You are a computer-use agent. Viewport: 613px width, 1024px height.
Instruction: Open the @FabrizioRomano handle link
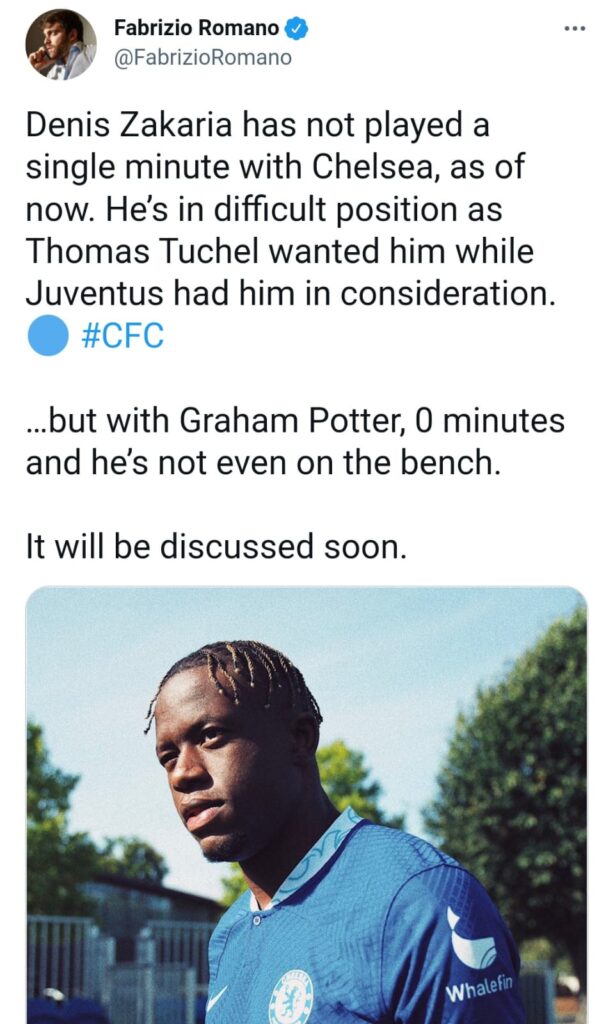pos(203,58)
